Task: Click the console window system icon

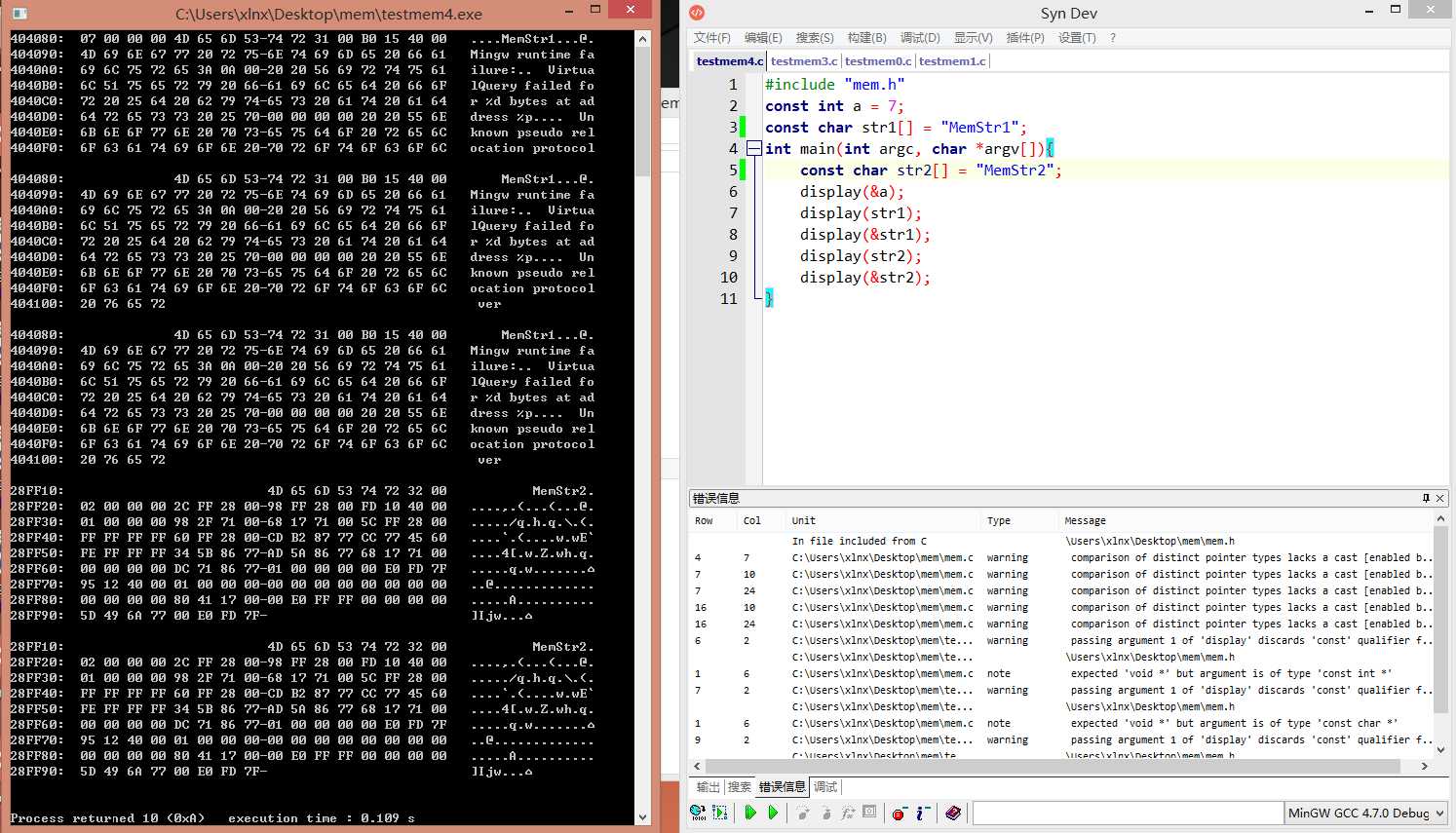Action: (19, 14)
